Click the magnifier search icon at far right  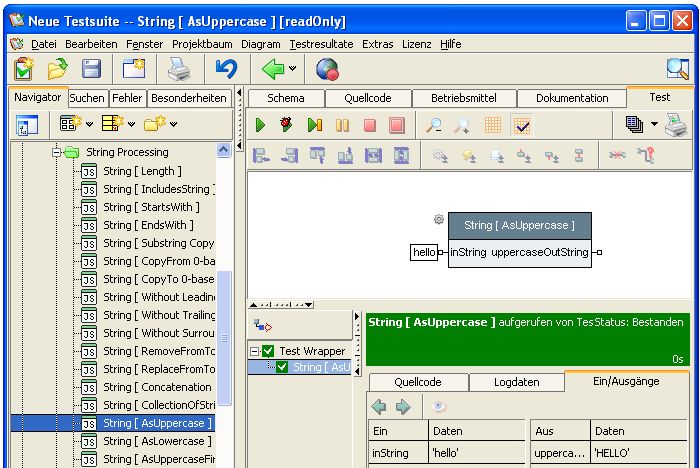tap(677, 69)
